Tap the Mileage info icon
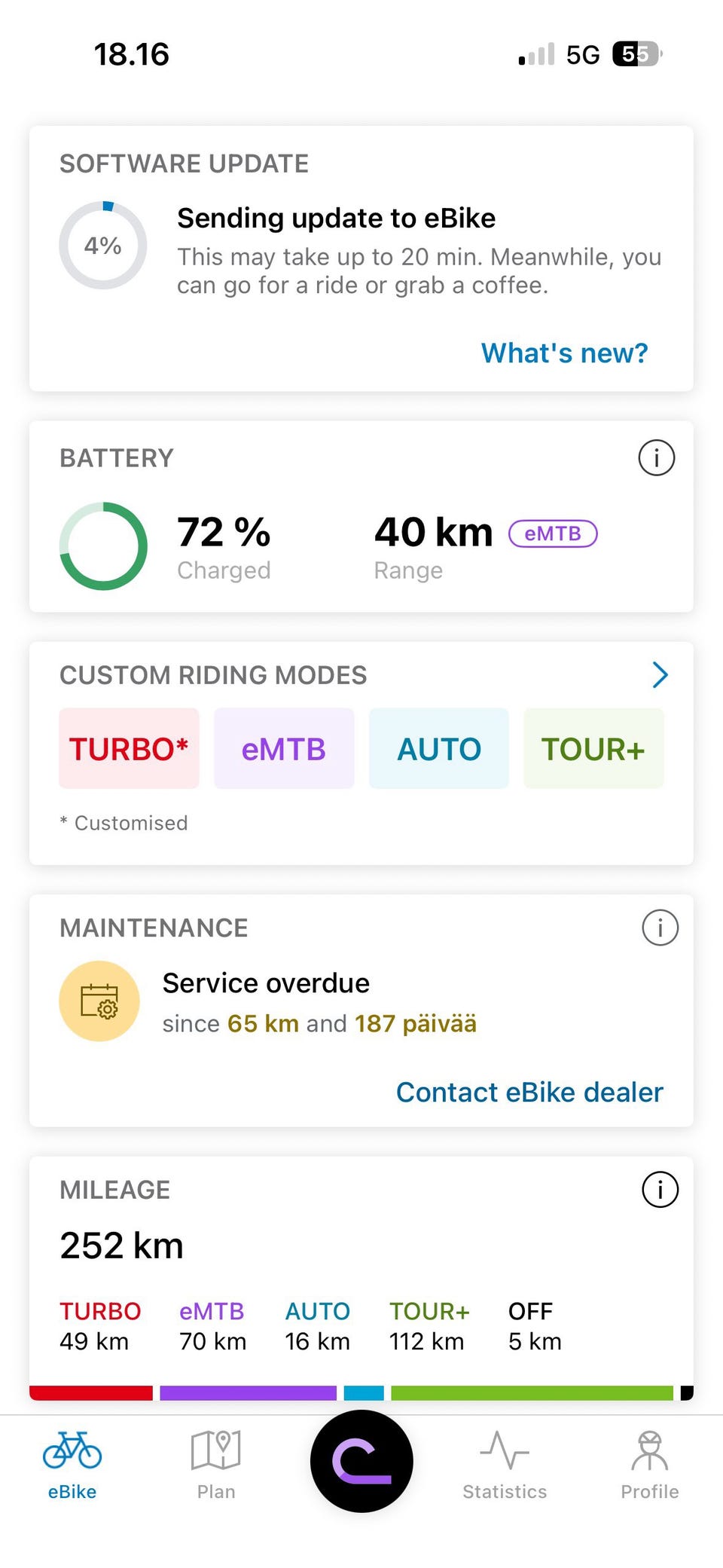Image resolution: width=723 pixels, height=1568 pixels. click(x=660, y=1190)
